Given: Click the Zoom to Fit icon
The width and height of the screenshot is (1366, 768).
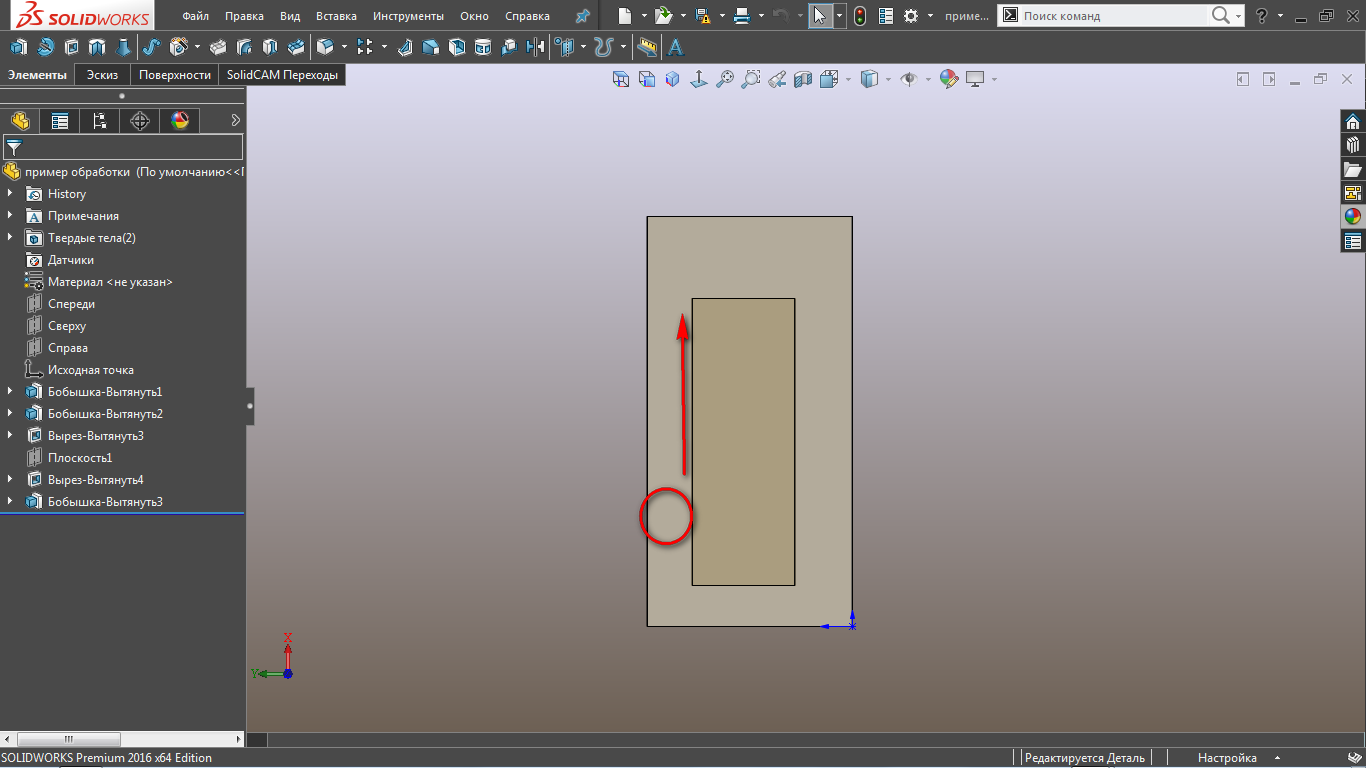Looking at the screenshot, I should pyautogui.click(x=724, y=79).
